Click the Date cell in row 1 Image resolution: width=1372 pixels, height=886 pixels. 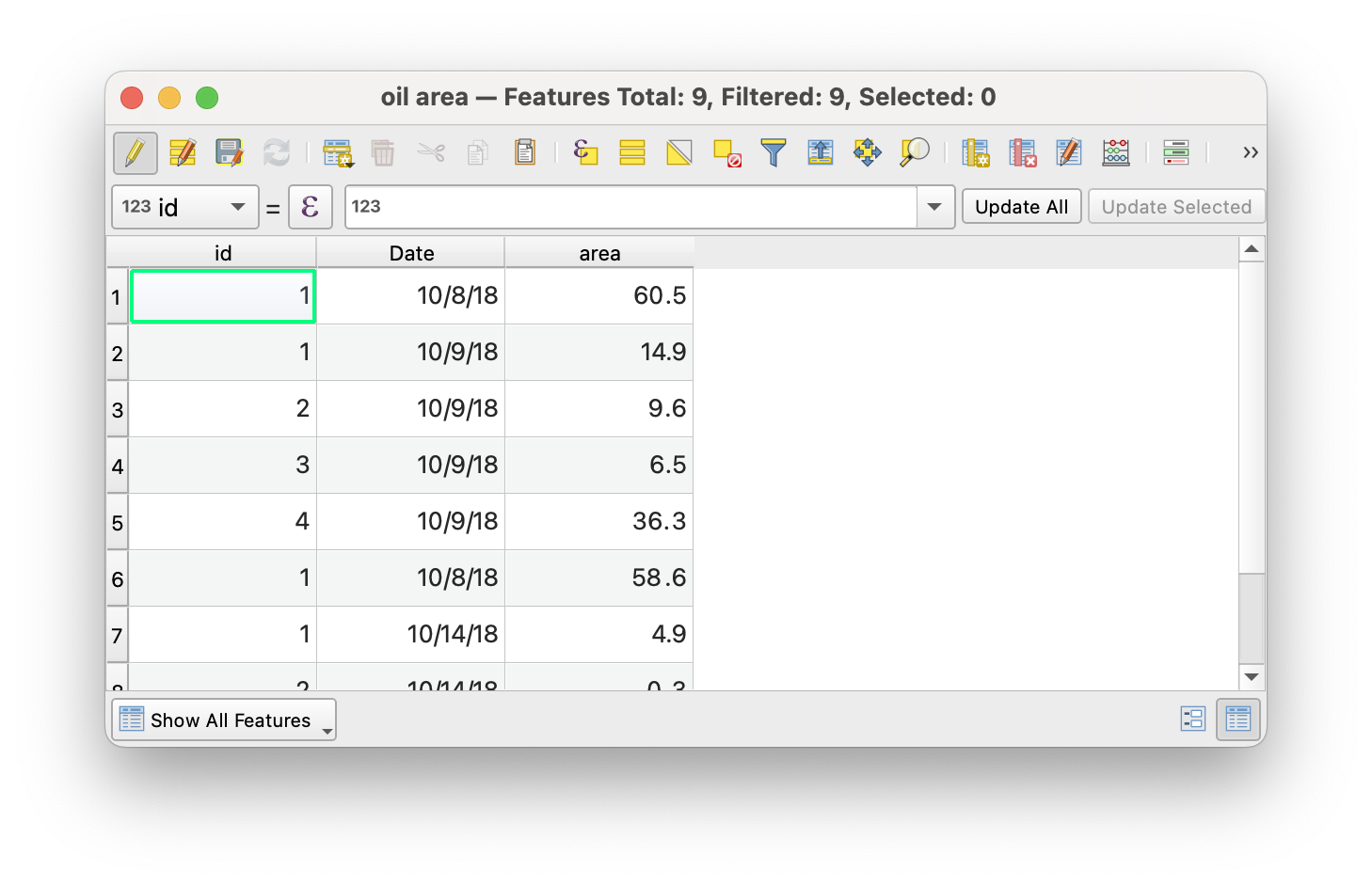(411, 296)
